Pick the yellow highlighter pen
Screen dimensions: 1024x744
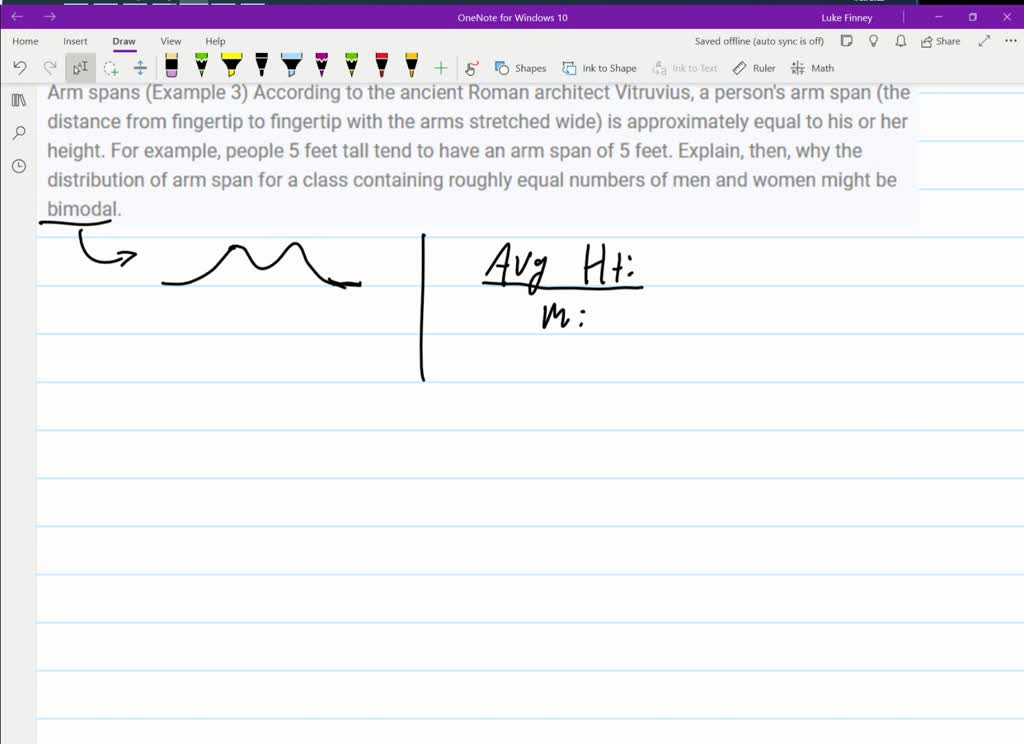pyautogui.click(x=231, y=66)
